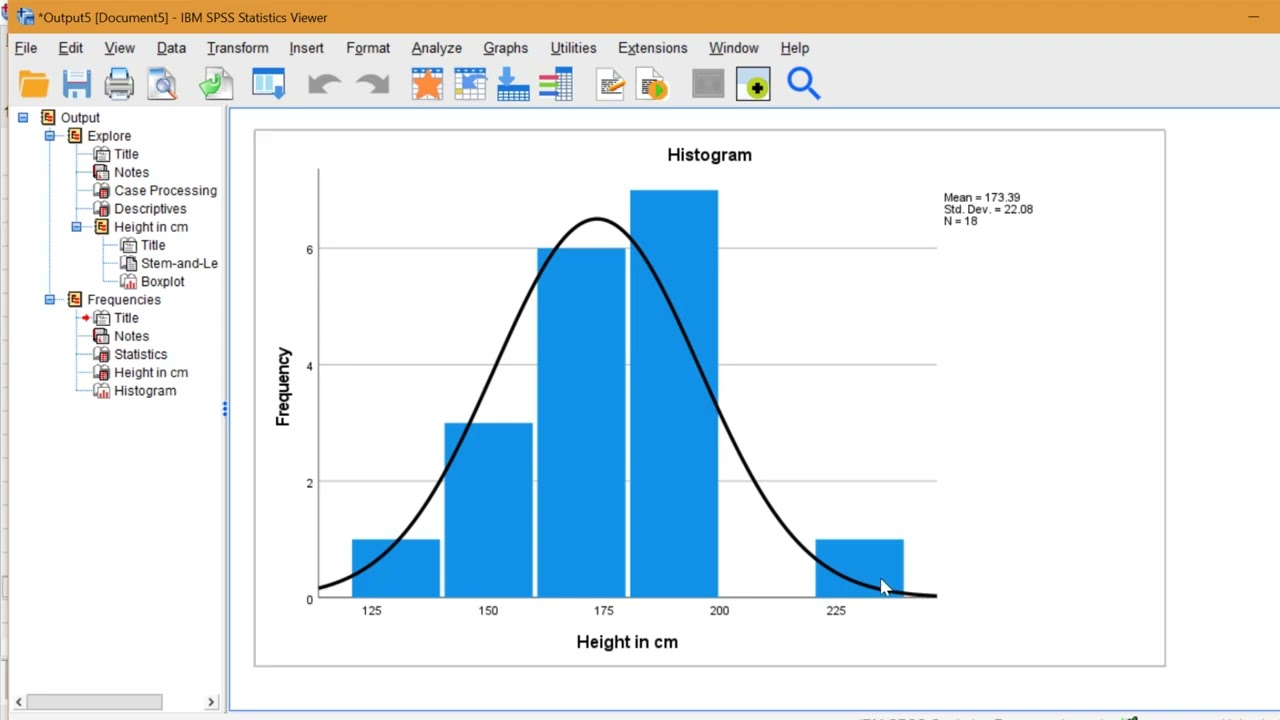1280x720 pixels.
Task: Click the Histogram chart title
Action: (x=709, y=155)
